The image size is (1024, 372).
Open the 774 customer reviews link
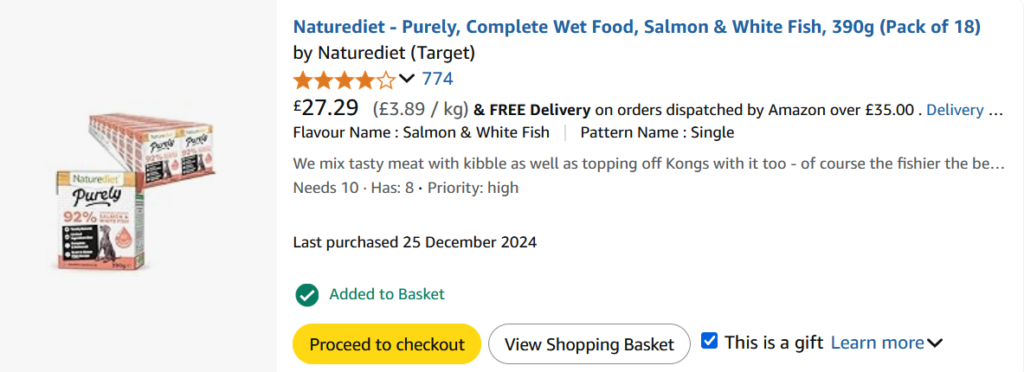[x=437, y=80]
